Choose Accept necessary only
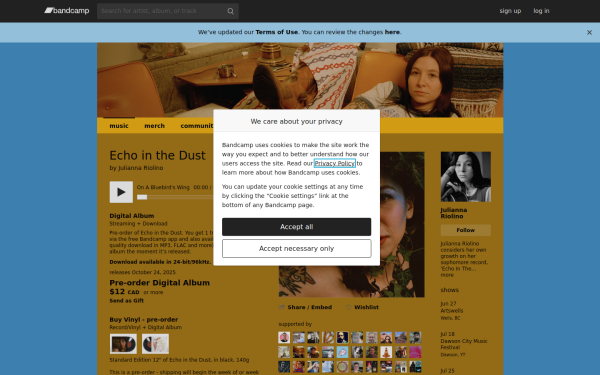600x375 pixels. coord(297,249)
